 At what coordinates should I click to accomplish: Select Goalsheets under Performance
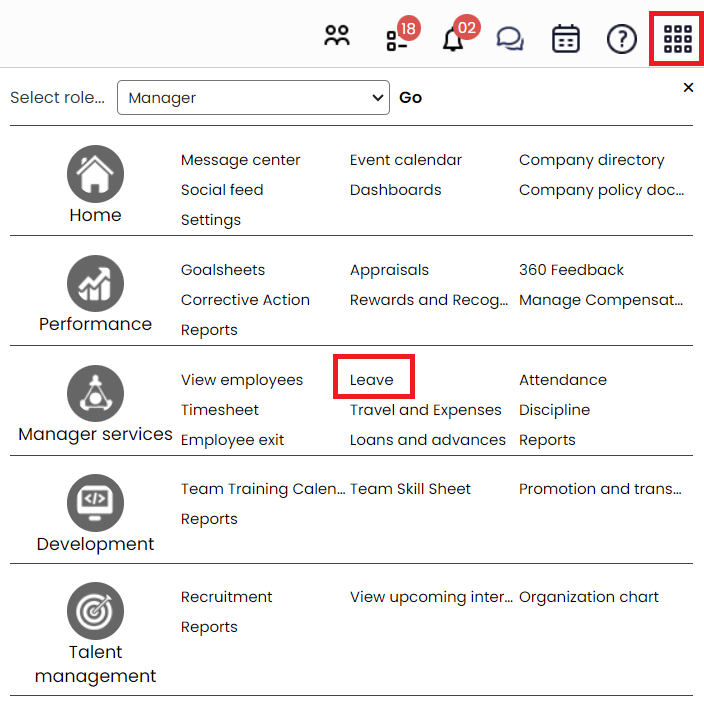coord(223,270)
